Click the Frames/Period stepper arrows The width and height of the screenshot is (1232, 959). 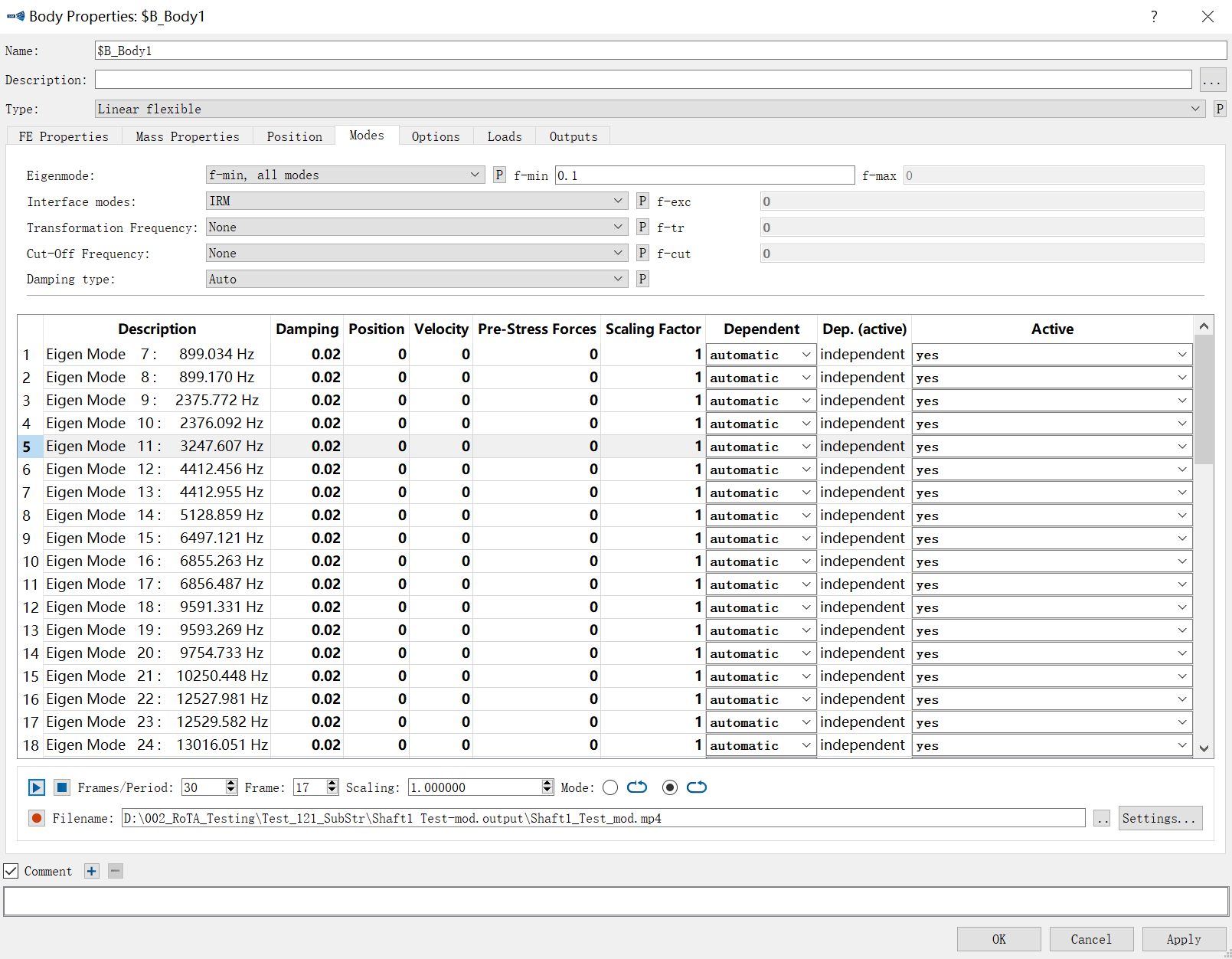click(x=231, y=787)
